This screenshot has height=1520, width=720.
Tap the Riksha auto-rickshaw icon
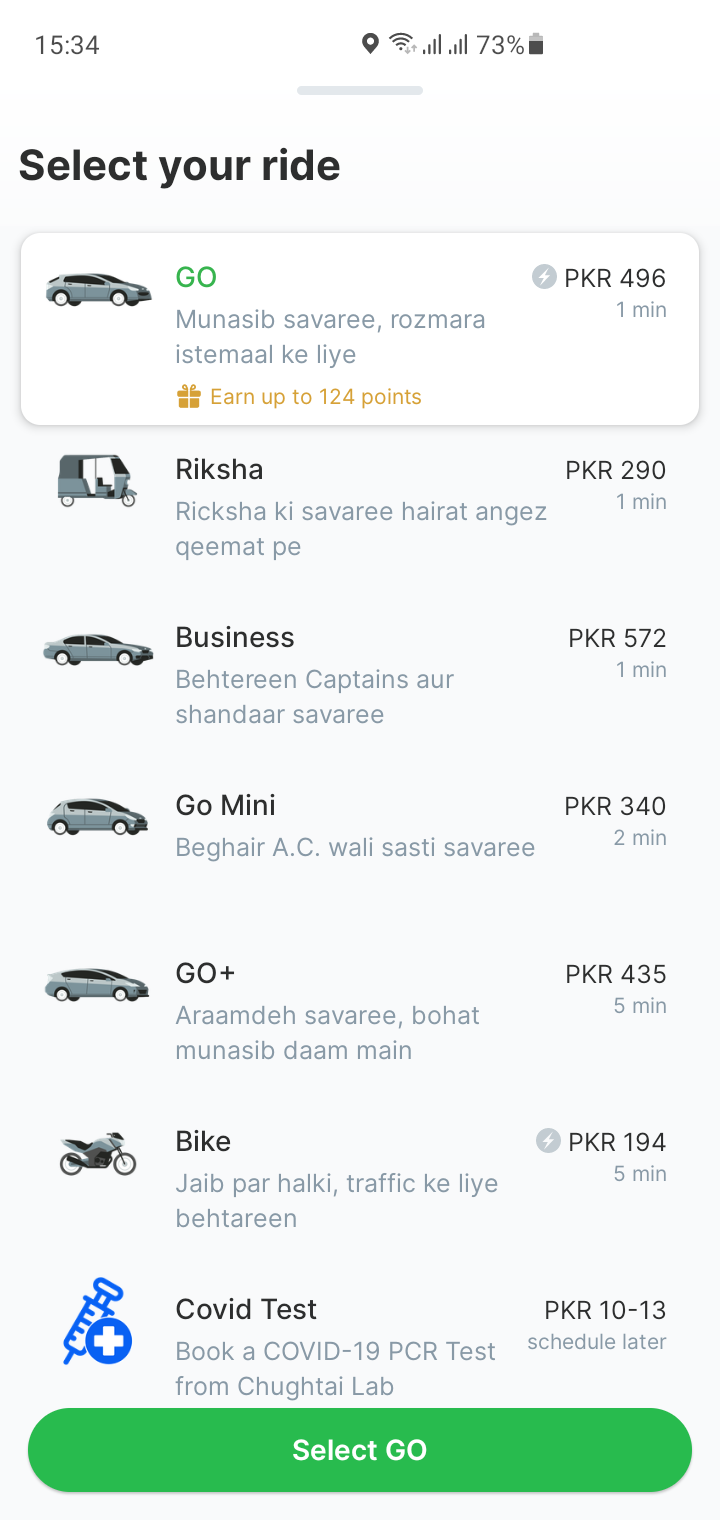point(96,480)
